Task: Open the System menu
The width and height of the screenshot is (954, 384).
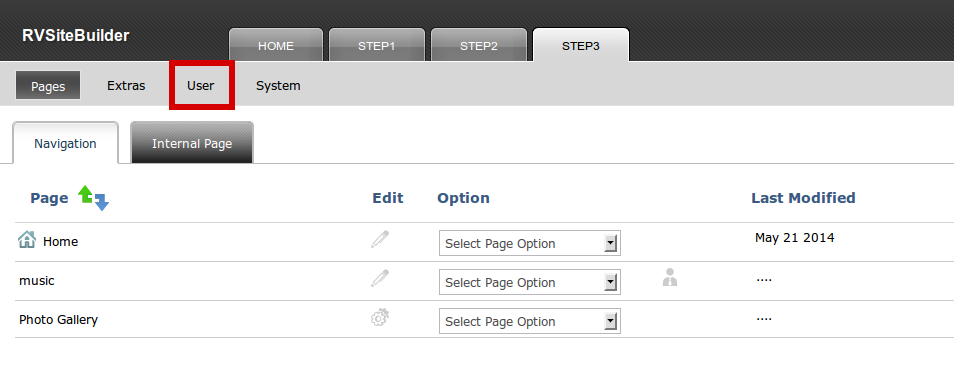Action: tap(278, 86)
